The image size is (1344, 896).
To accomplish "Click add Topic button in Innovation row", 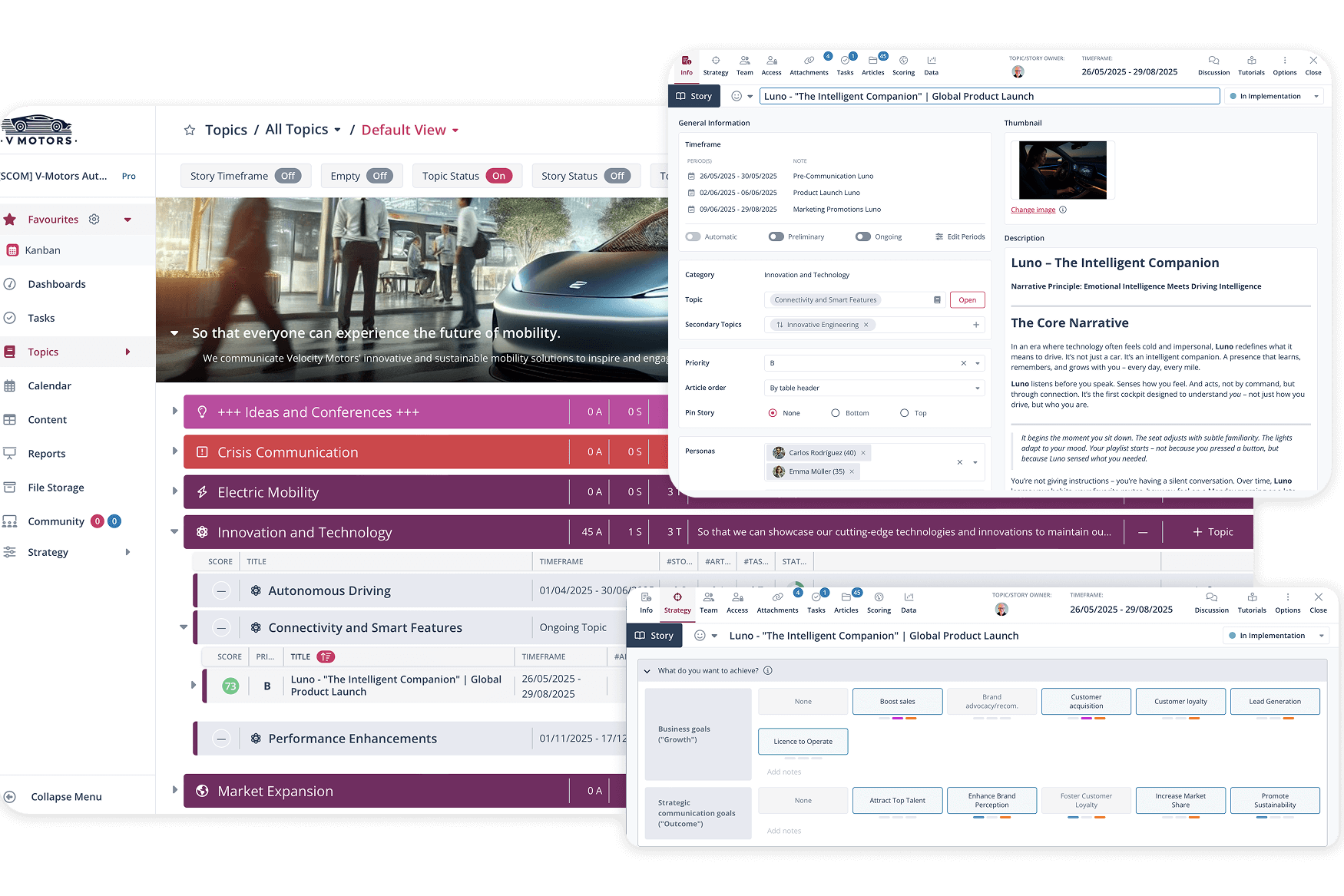I will click(x=1213, y=532).
